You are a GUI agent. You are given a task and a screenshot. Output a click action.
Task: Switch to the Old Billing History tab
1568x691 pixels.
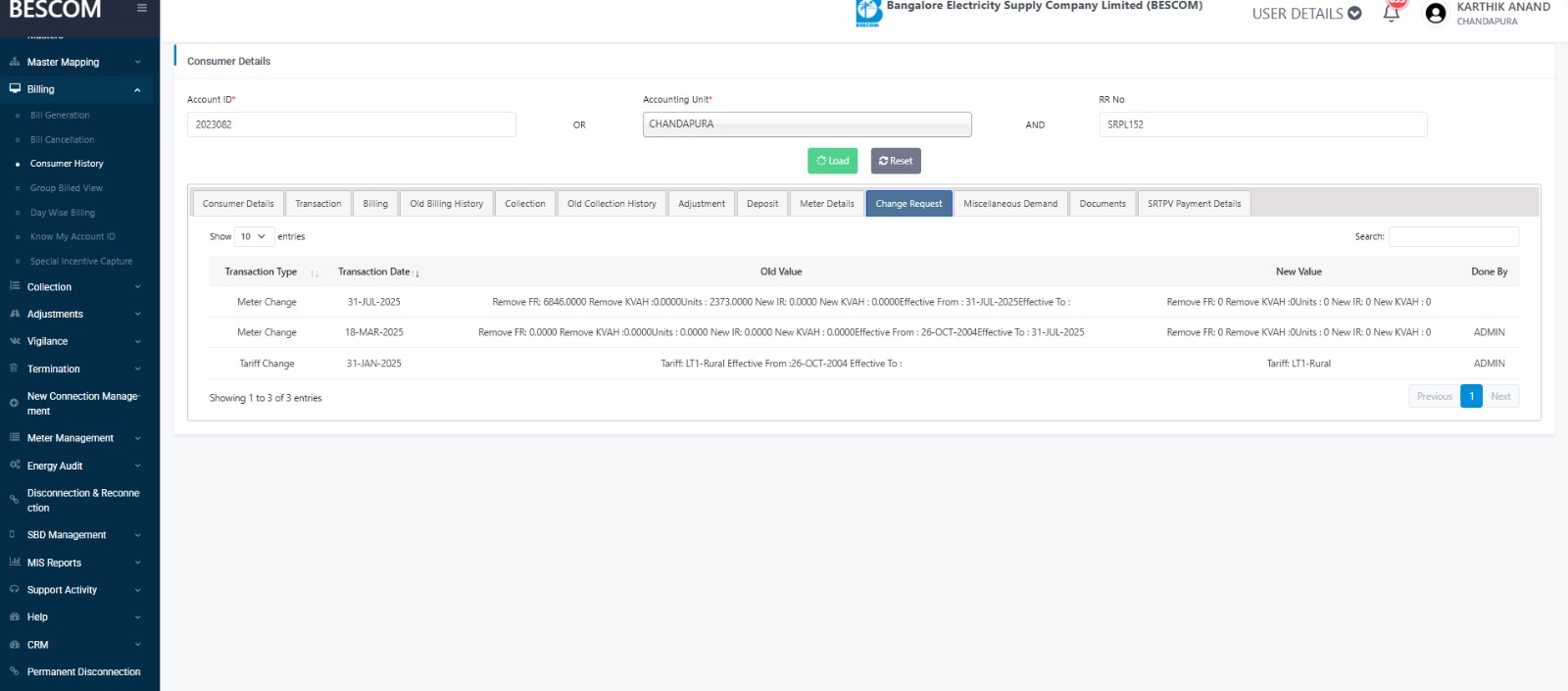447,204
